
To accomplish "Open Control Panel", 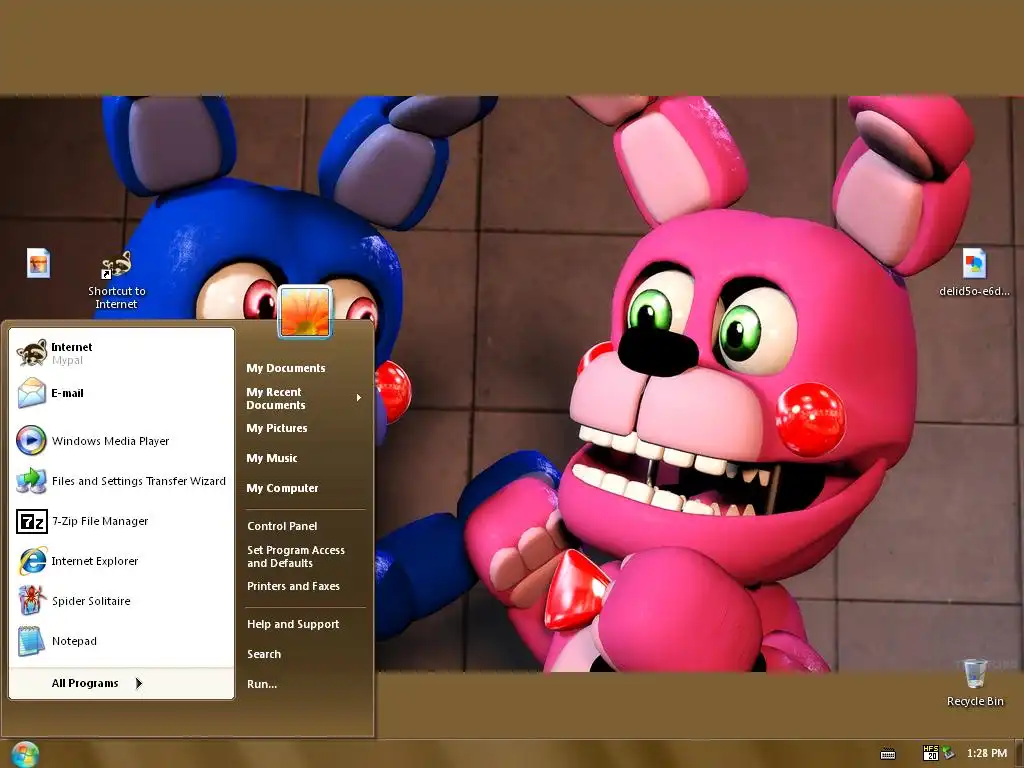I will [282, 526].
